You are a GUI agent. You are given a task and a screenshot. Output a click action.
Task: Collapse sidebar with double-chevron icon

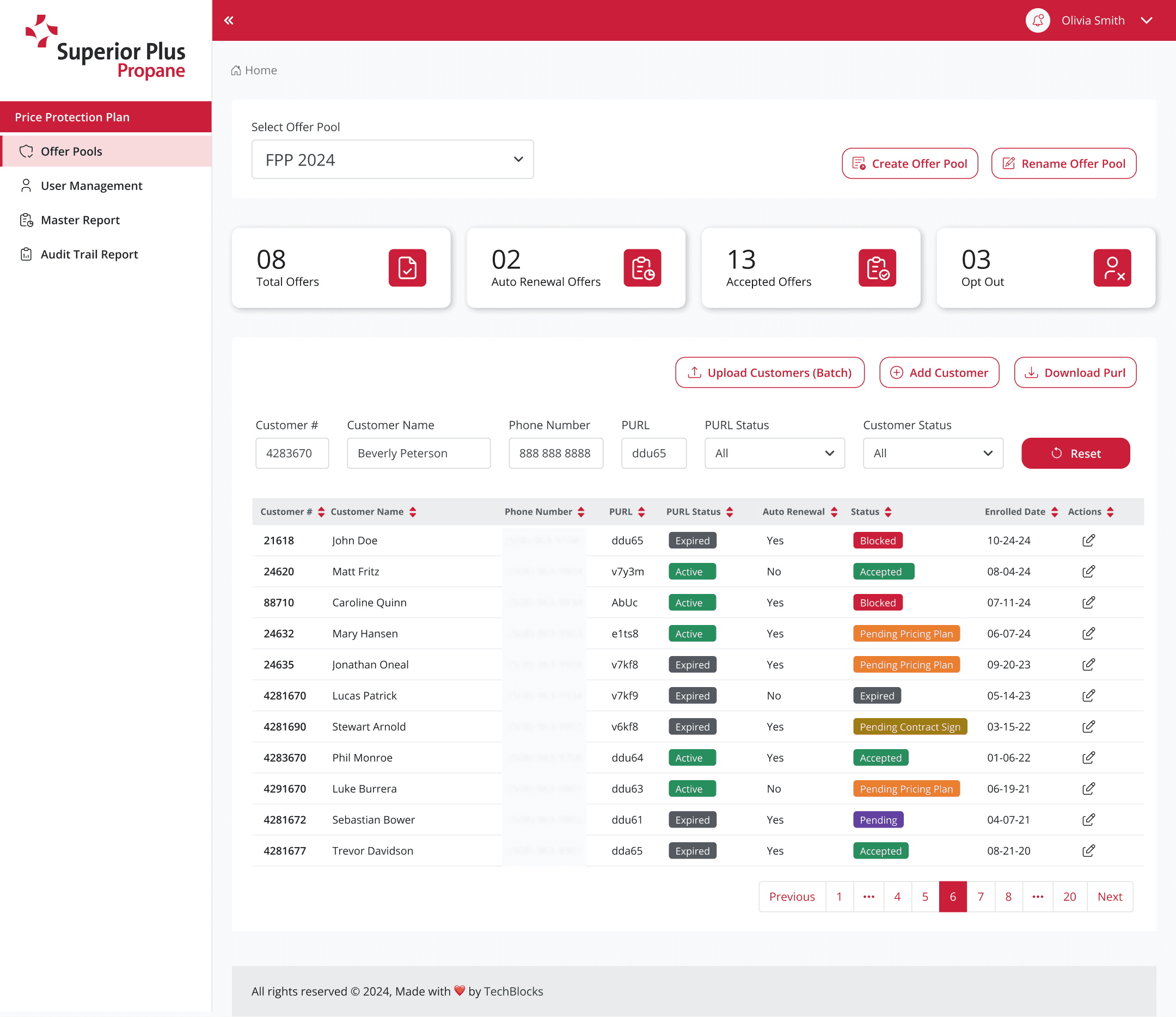[229, 21]
